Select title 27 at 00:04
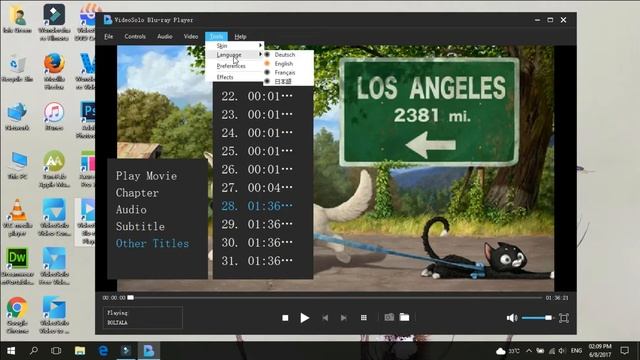 point(257,188)
